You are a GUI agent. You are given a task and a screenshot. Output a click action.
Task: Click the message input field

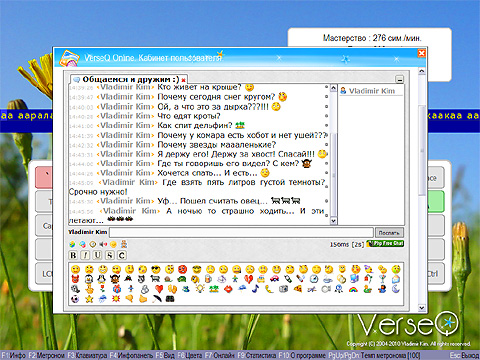(241, 232)
